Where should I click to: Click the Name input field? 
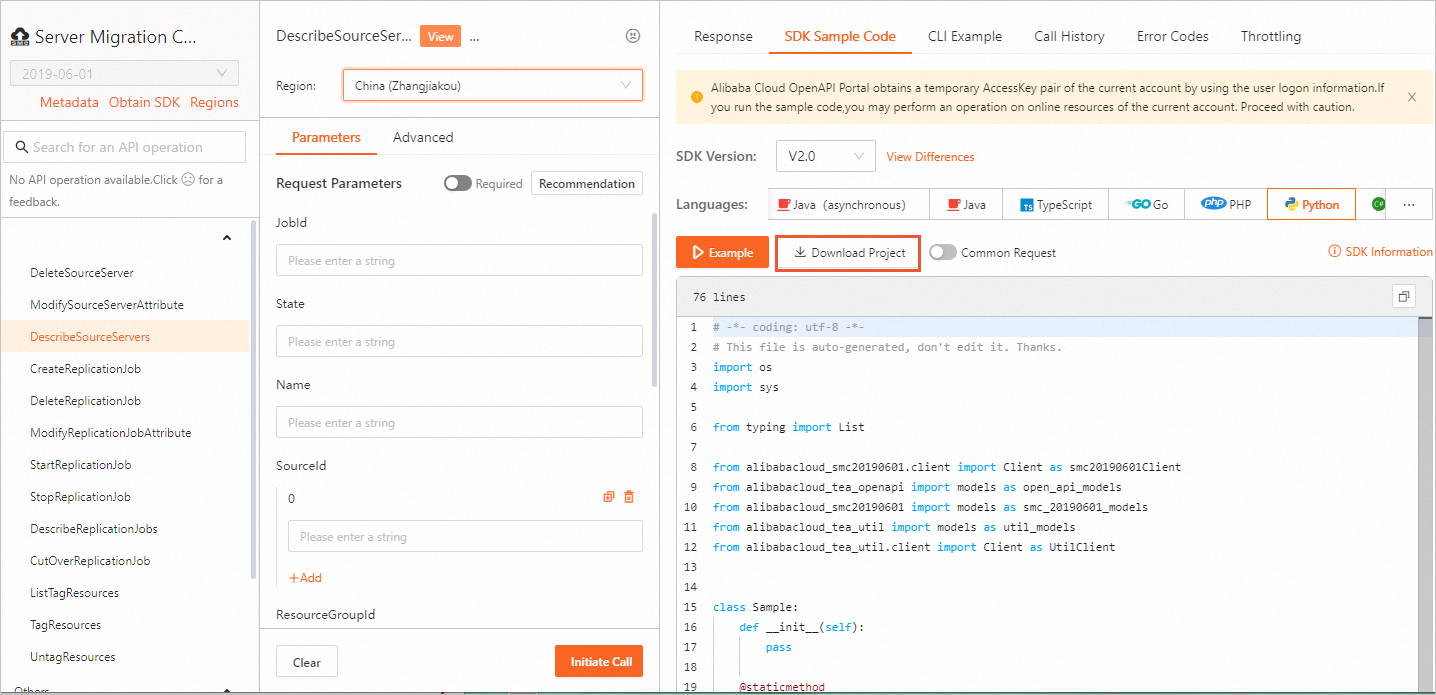pos(459,422)
